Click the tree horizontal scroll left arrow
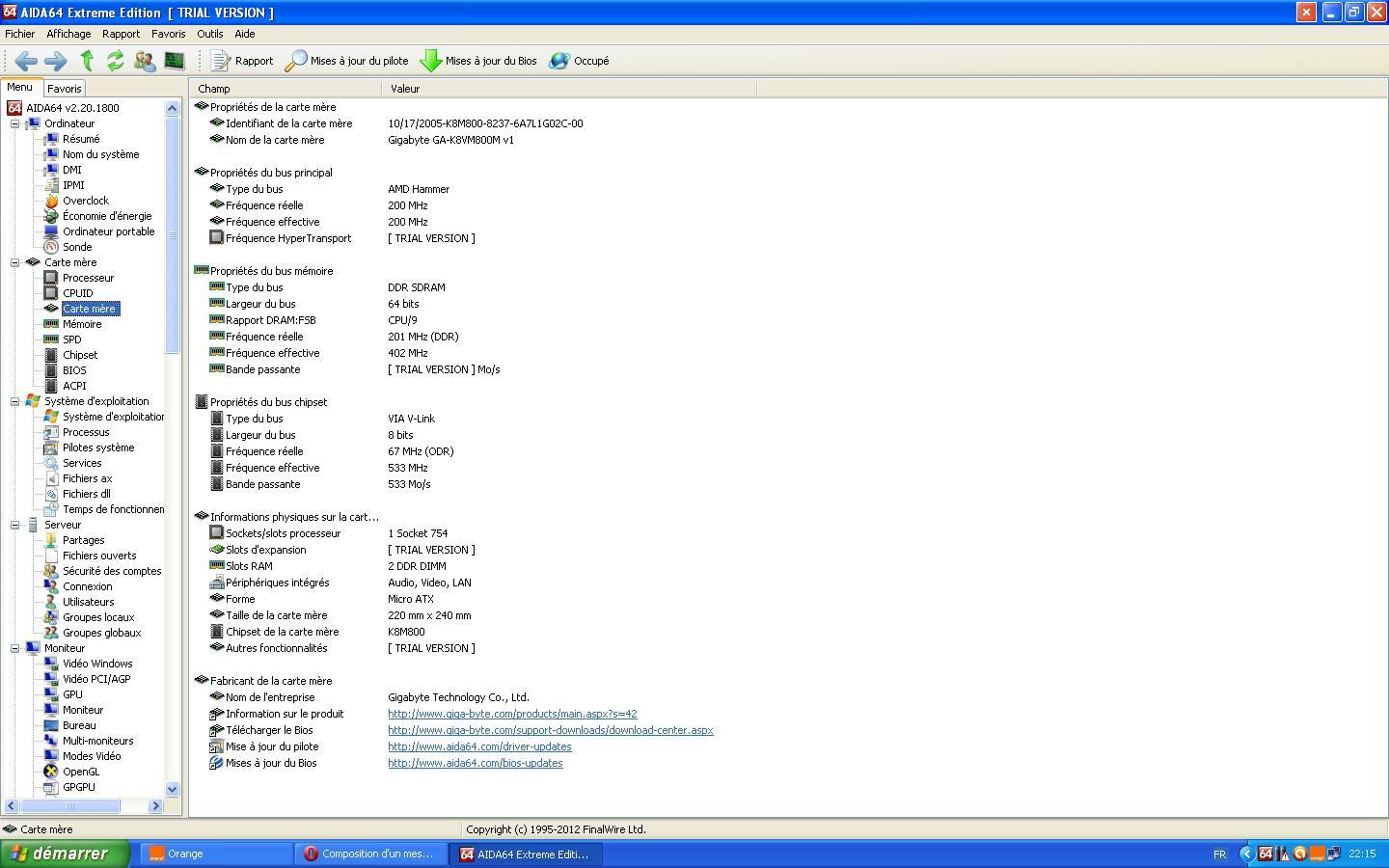This screenshot has width=1389, height=868. [12, 805]
